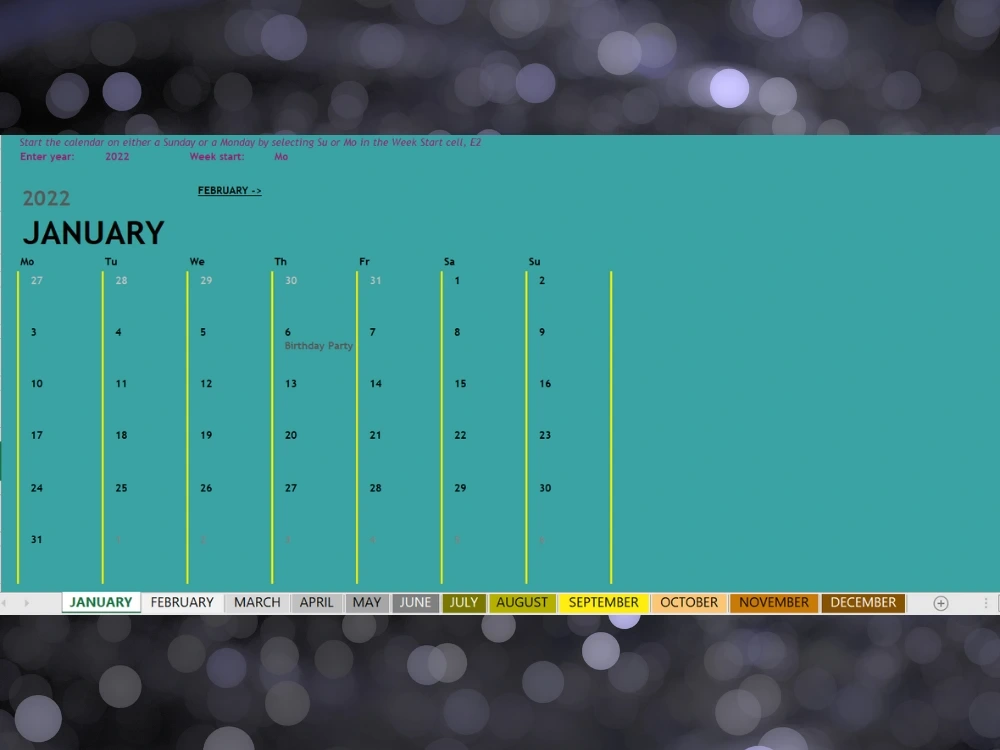The width and height of the screenshot is (1000, 750).
Task: Select date cell 22
Action: point(460,435)
